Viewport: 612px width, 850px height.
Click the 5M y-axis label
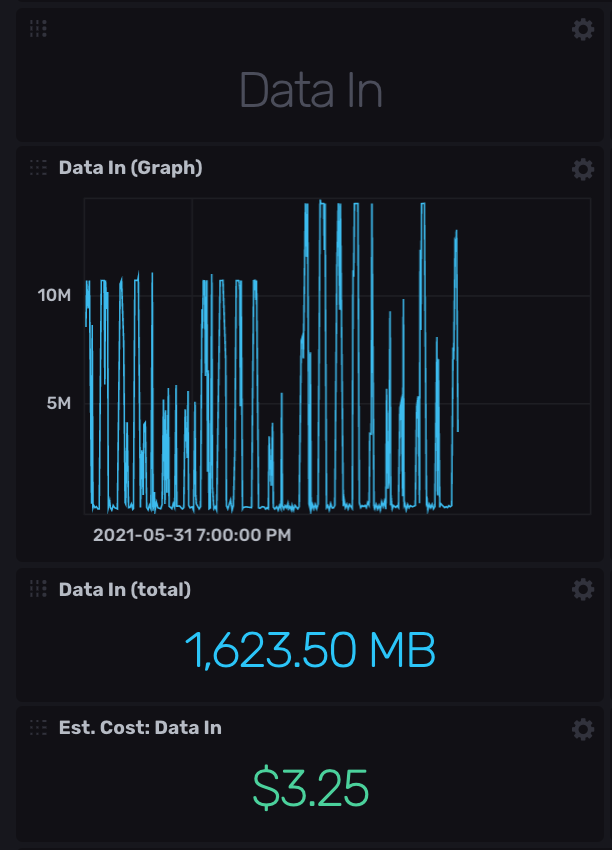tap(58, 404)
